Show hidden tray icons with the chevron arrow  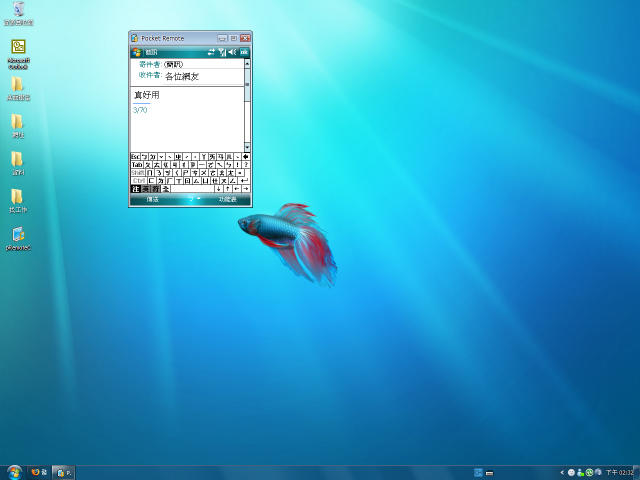(562, 473)
